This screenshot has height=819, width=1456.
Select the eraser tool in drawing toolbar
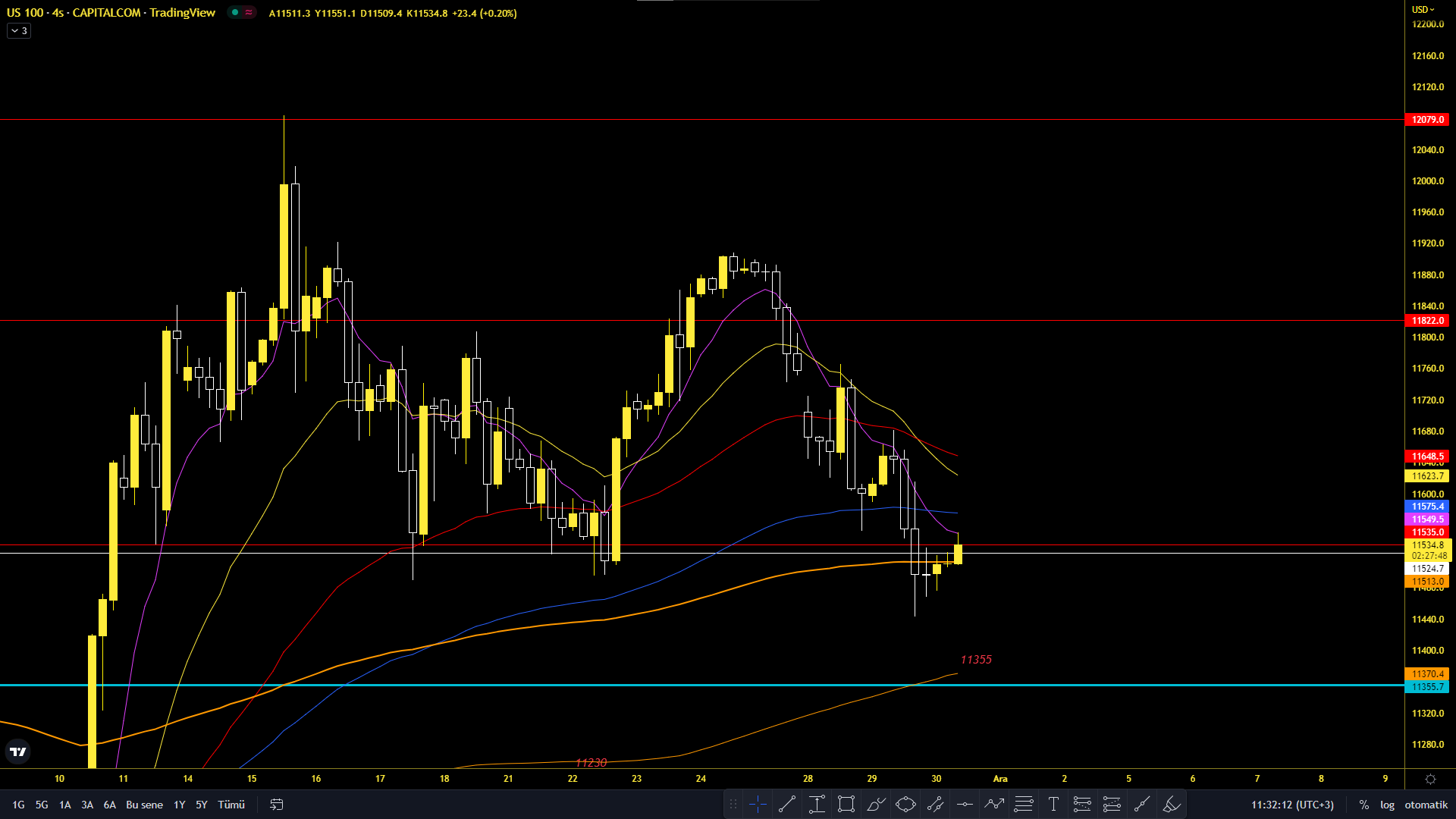click(1172, 805)
